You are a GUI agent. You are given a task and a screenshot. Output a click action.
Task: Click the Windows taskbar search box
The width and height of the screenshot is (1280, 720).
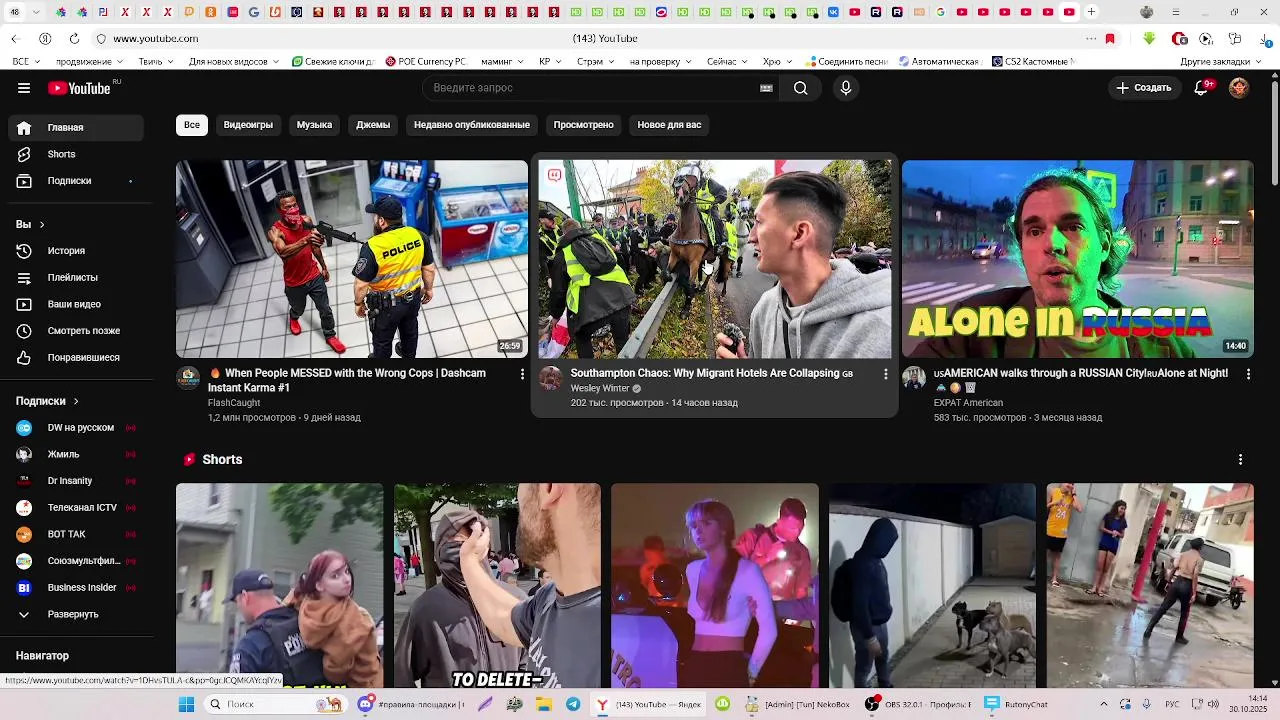click(275, 705)
